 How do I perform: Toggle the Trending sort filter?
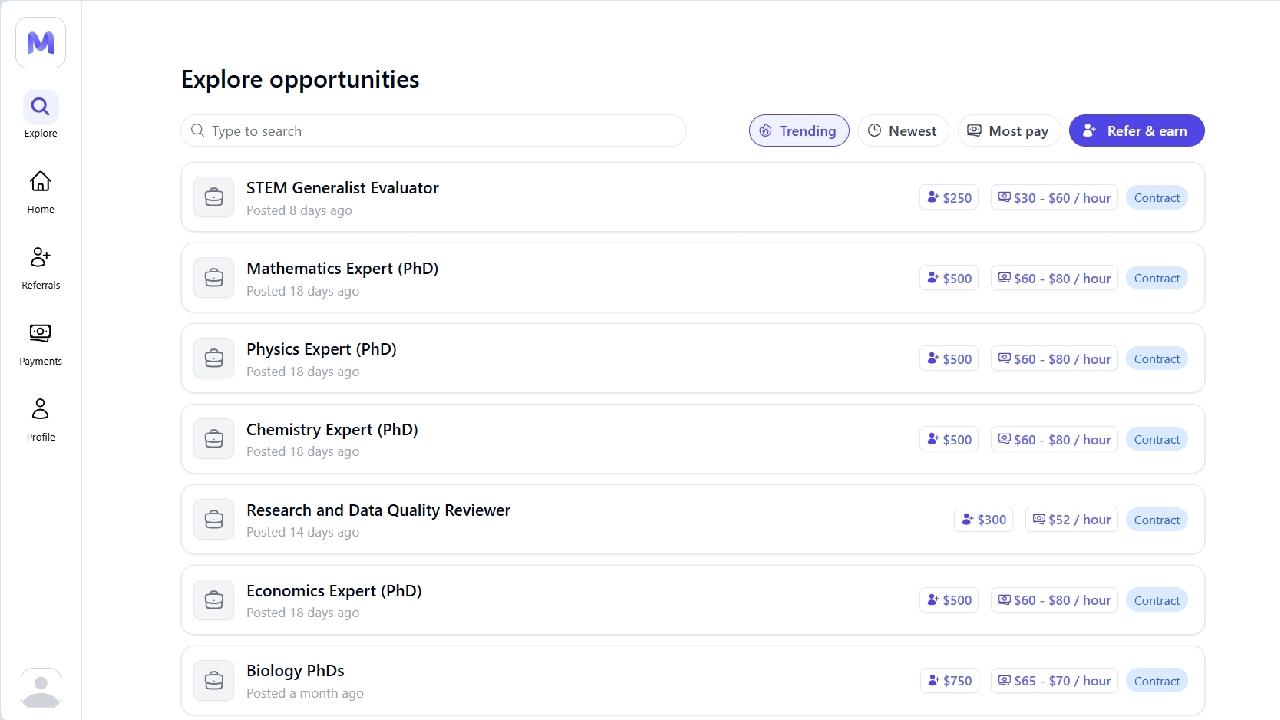click(798, 131)
